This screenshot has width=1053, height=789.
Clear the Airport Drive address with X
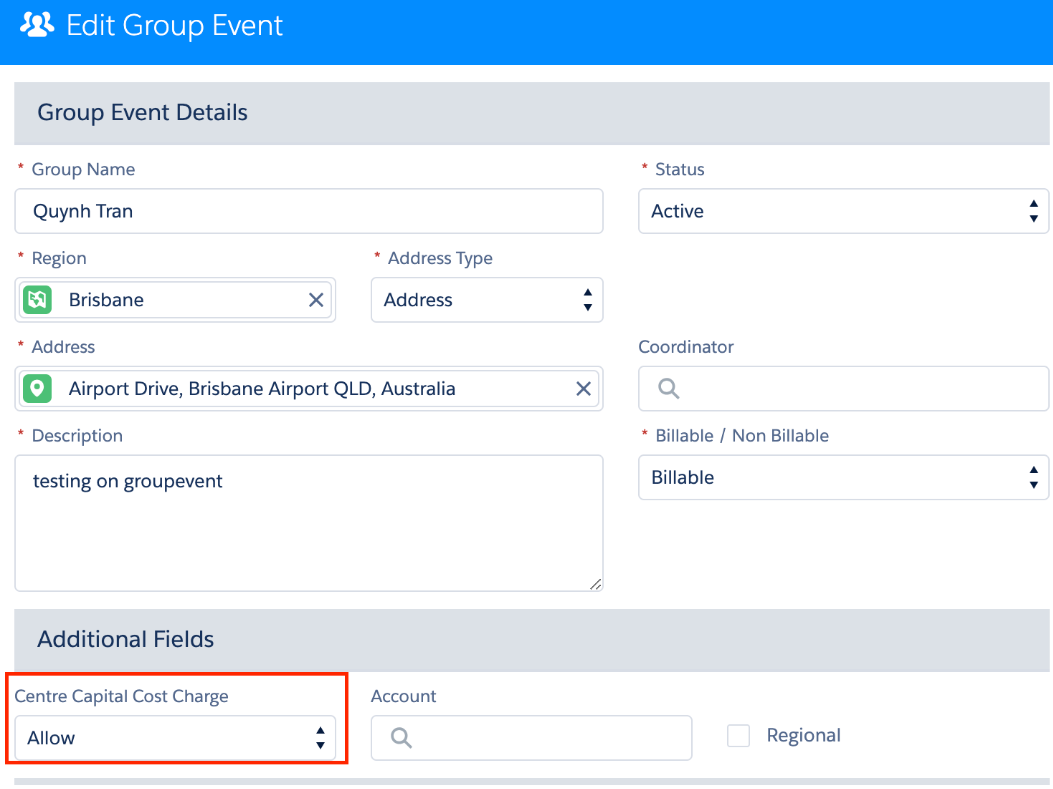[584, 389]
